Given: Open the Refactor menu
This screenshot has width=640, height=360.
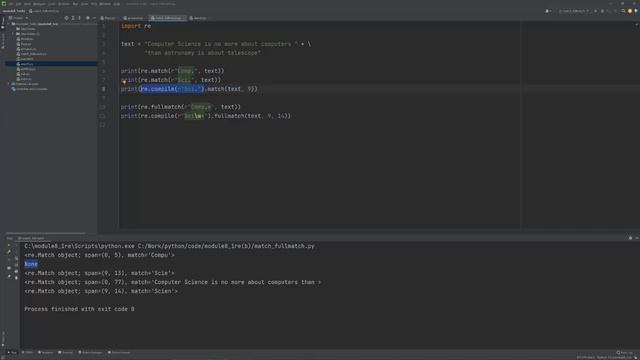Looking at the screenshot, I should 64,4.
